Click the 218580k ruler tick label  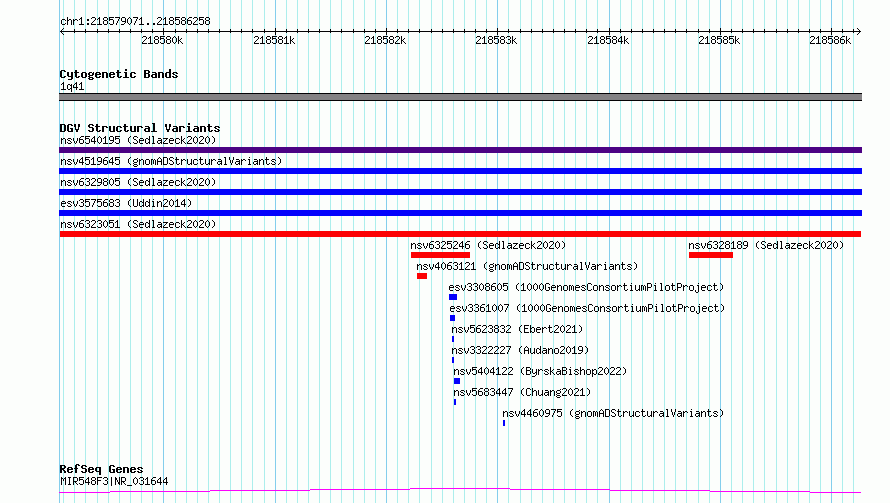[162, 40]
